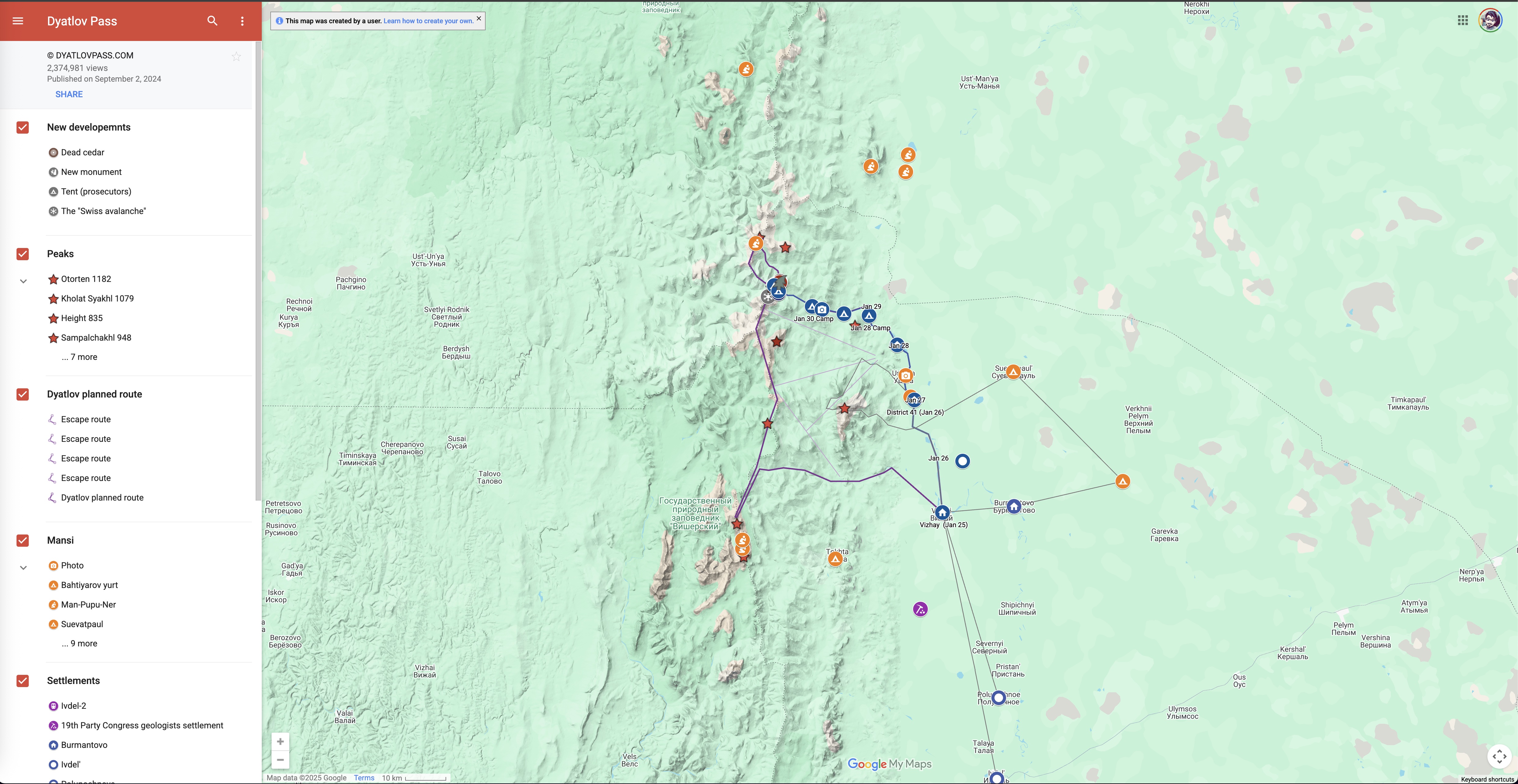The height and width of the screenshot is (784, 1518).
Task: Select The "Swiss avalanche" legend item
Action: (x=103, y=211)
